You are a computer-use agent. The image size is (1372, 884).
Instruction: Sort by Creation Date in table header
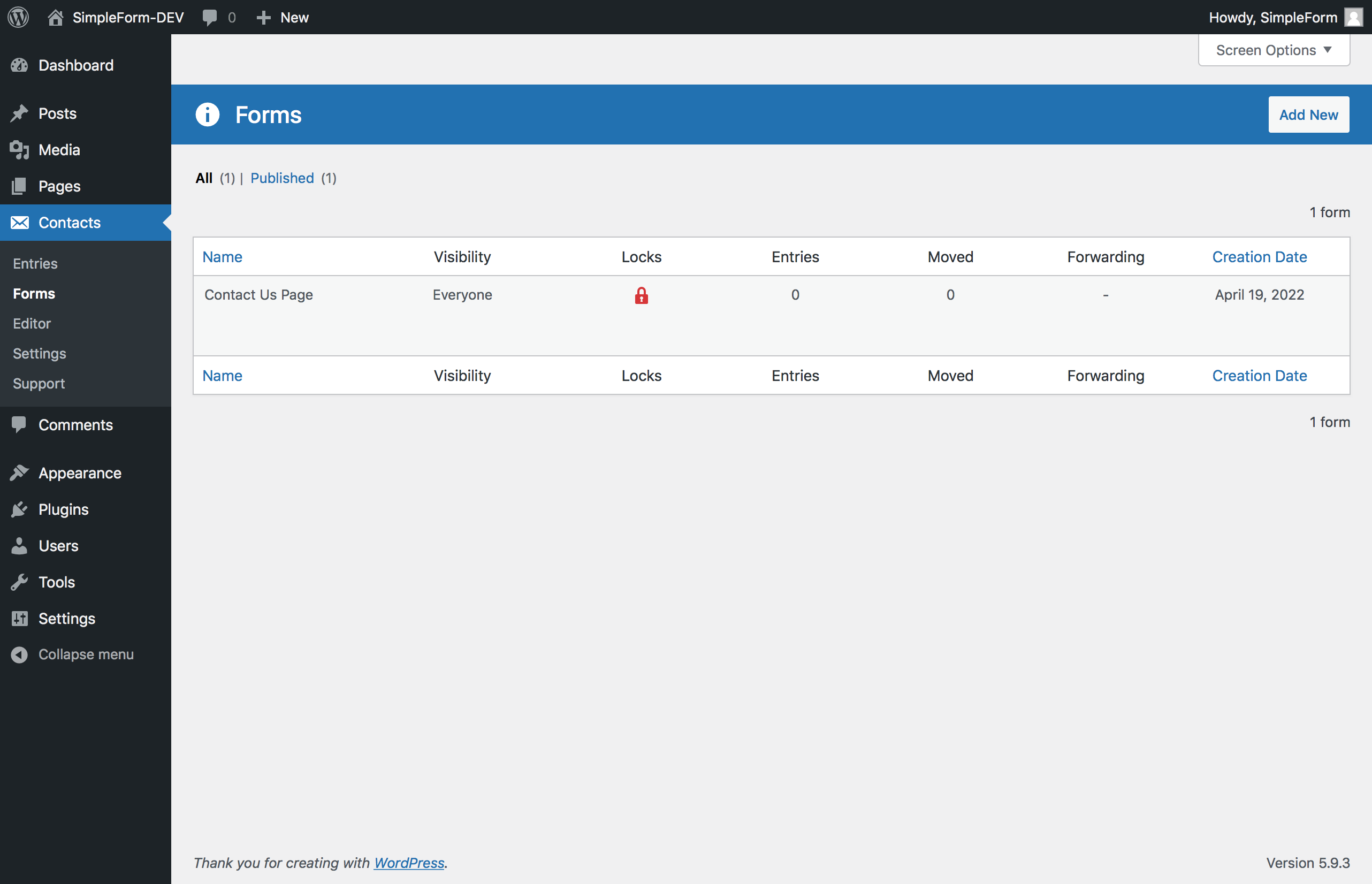click(x=1260, y=257)
